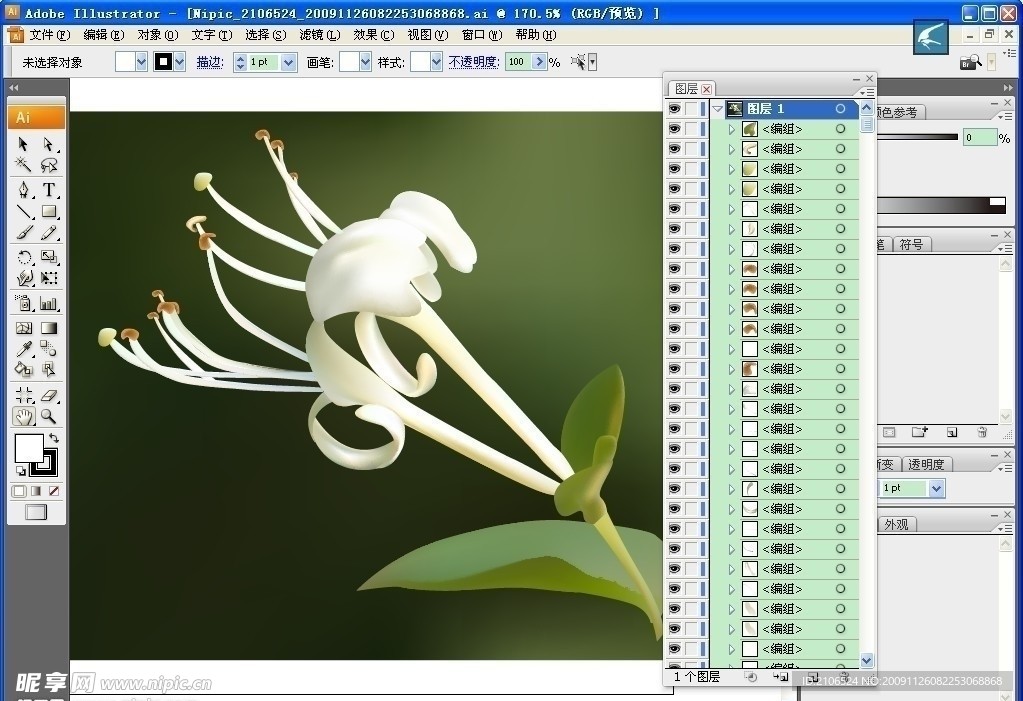Select the Paintbrush tool
1023x701 pixels.
pyautogui.click(x=24, y=234)
